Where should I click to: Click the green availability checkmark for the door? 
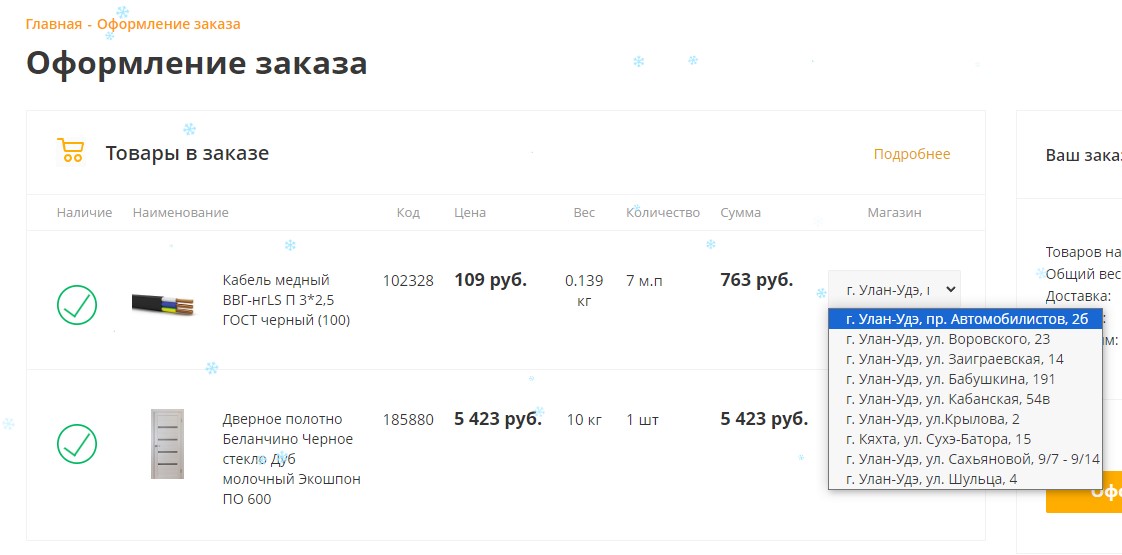77,444
